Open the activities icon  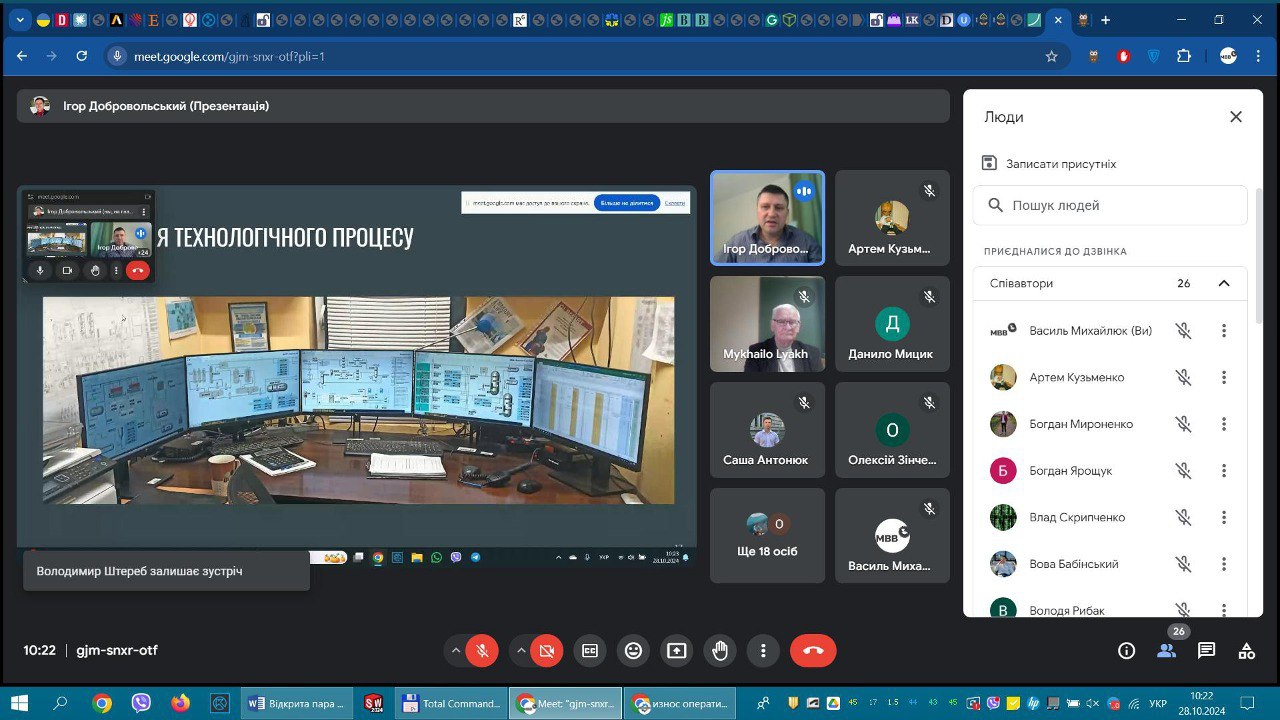tap(1246, 651)
